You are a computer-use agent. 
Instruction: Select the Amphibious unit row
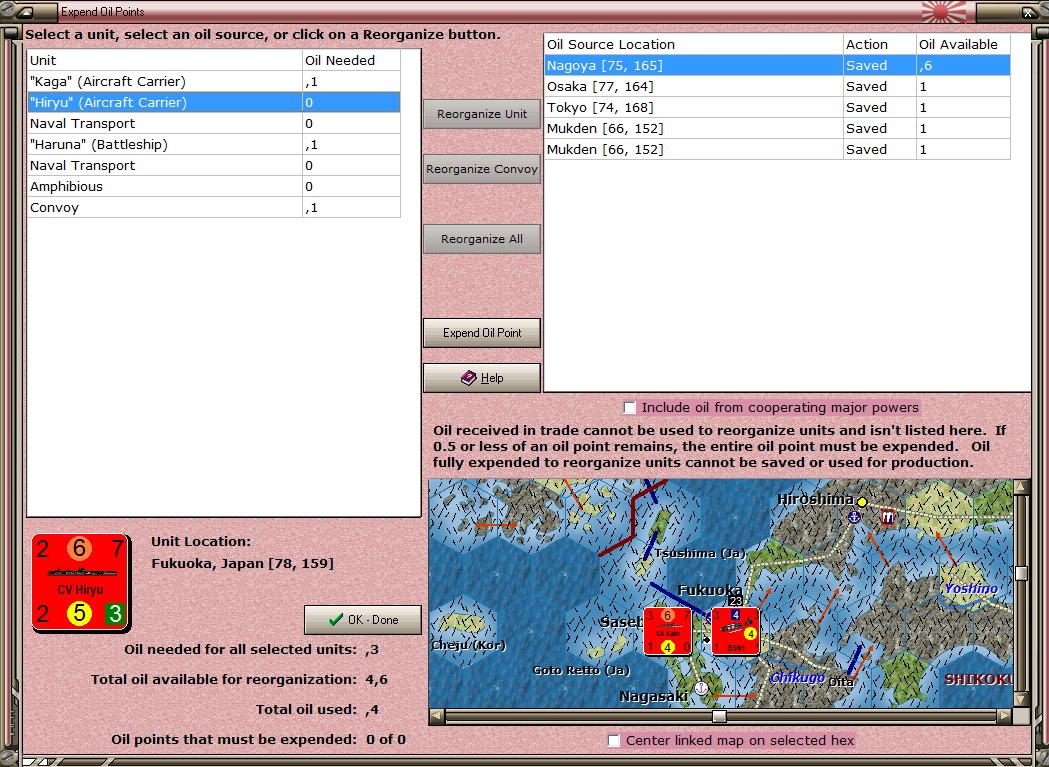coord(214,187)
